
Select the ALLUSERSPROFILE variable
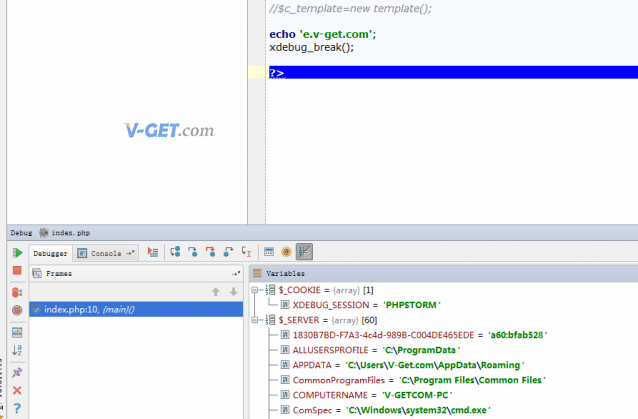[x=371, y=350]
